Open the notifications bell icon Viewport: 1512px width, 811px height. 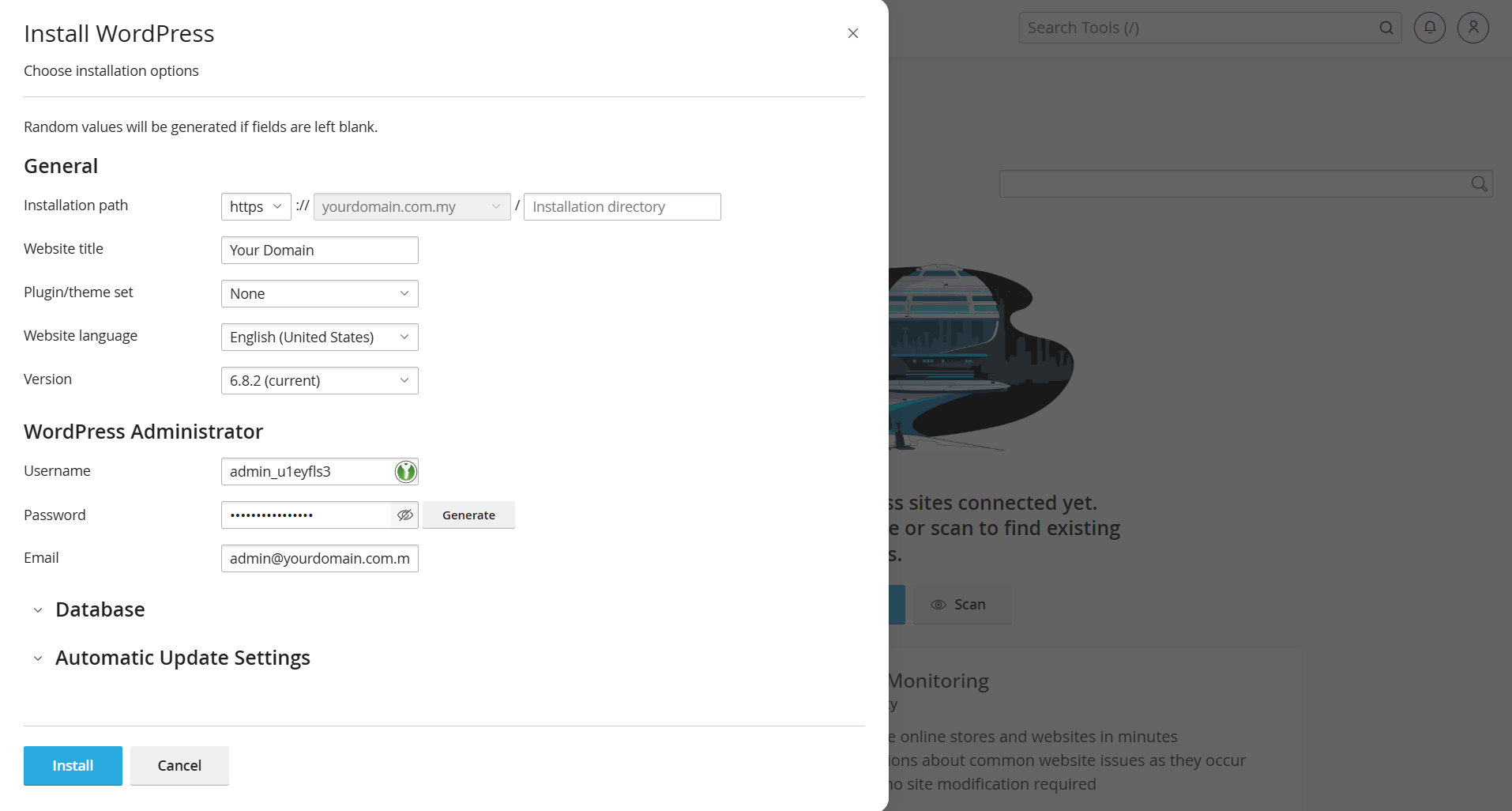(1430, 28)
